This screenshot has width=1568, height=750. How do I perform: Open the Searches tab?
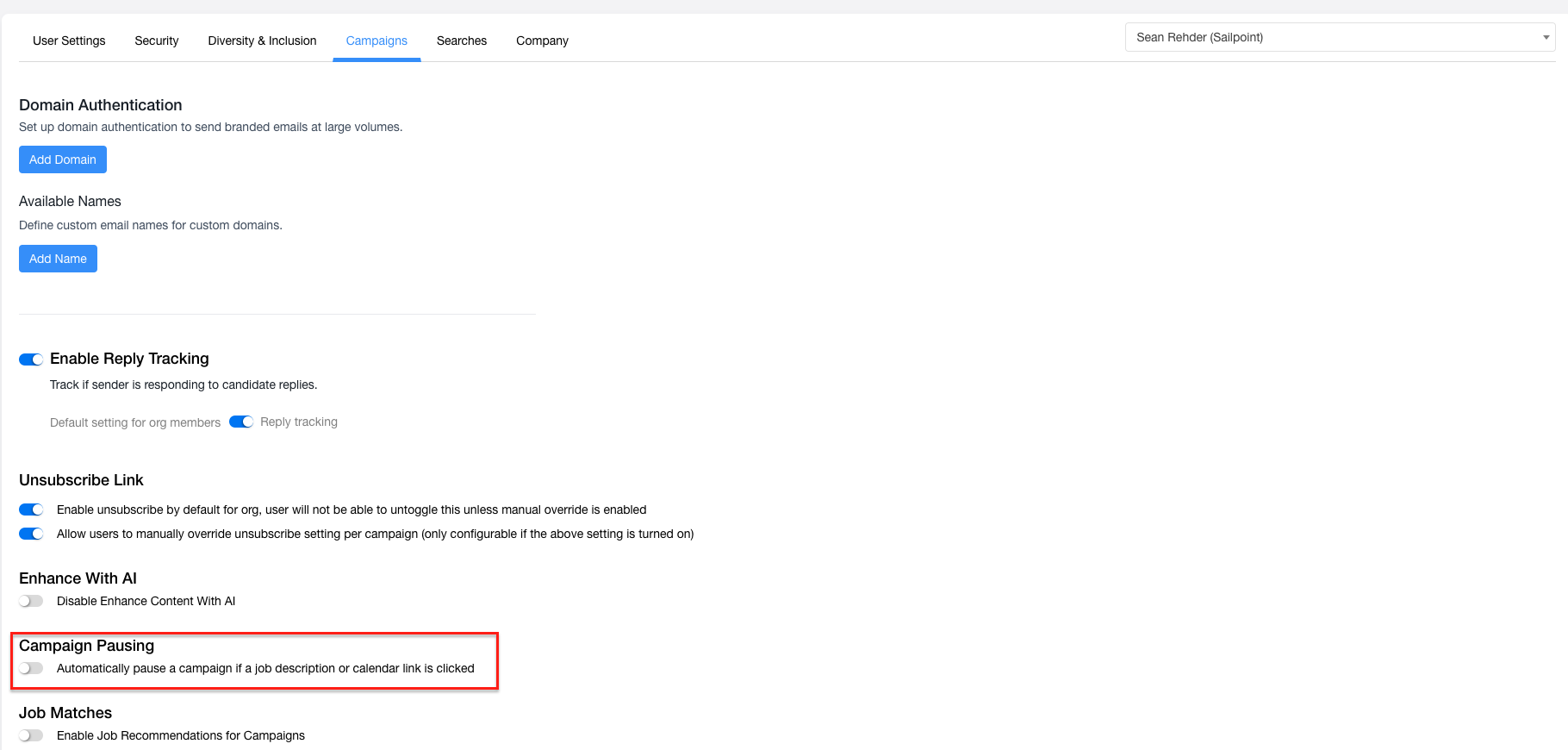(461, 41)
